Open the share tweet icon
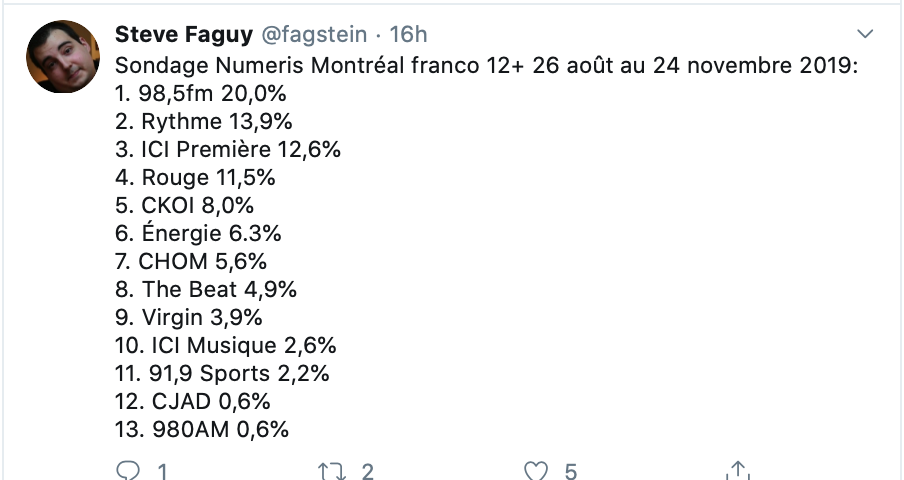Image resolution: width=904 pixels, height=480 pixels. 739,471
